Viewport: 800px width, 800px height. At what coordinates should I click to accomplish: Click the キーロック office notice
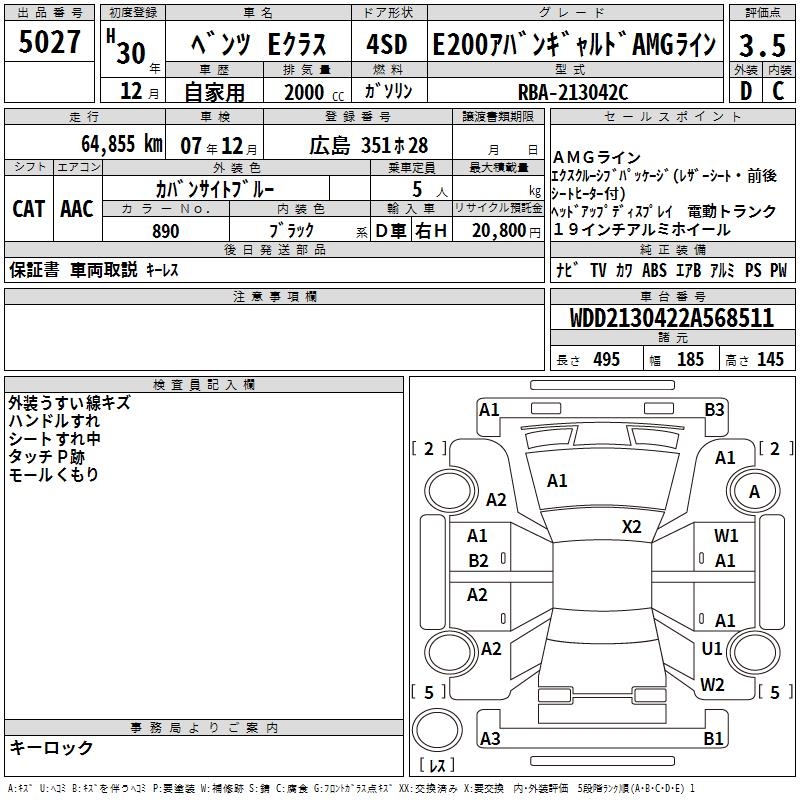(x=51, y=747)
